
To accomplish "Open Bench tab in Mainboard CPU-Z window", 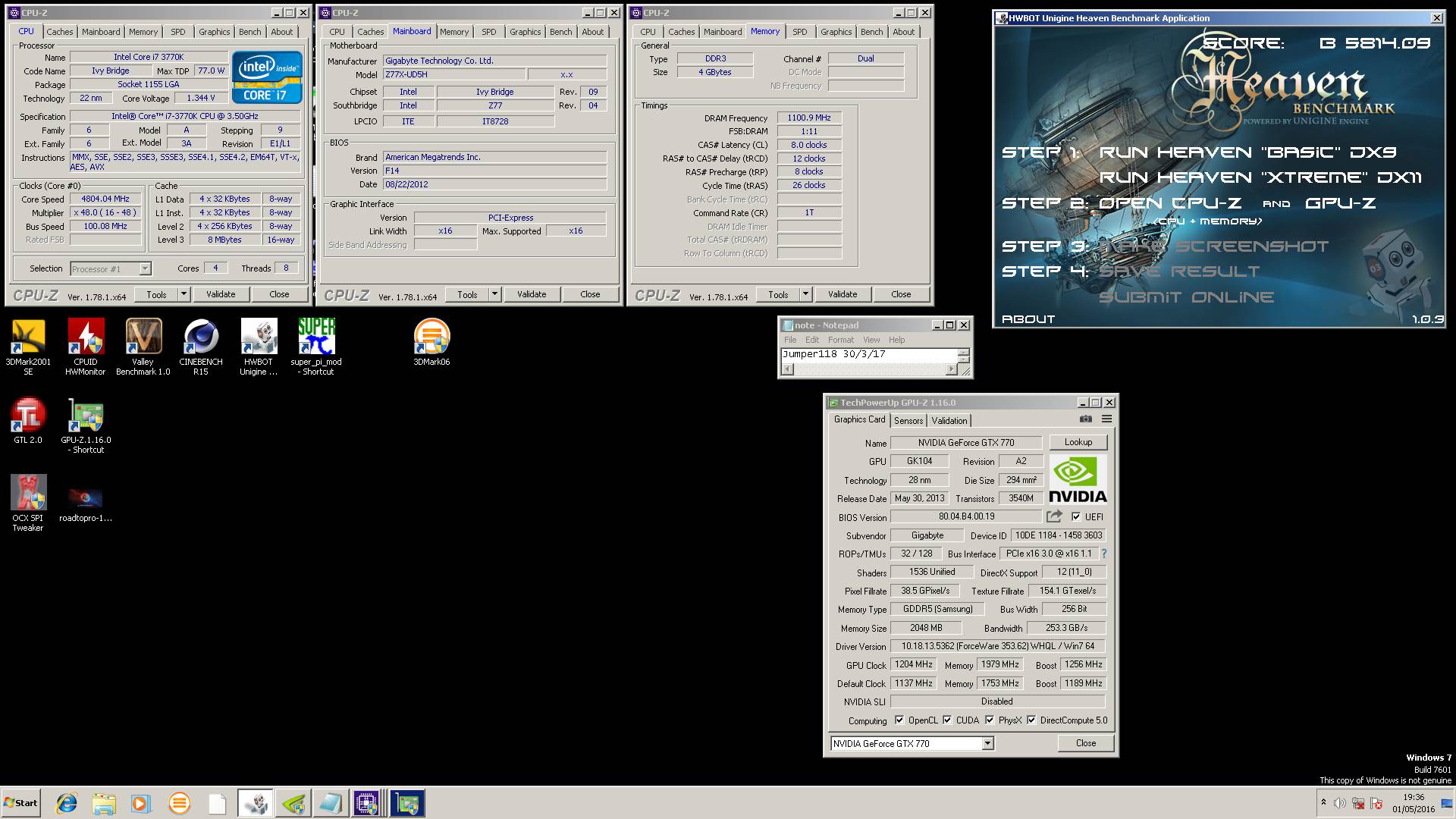I will point(561,32).
